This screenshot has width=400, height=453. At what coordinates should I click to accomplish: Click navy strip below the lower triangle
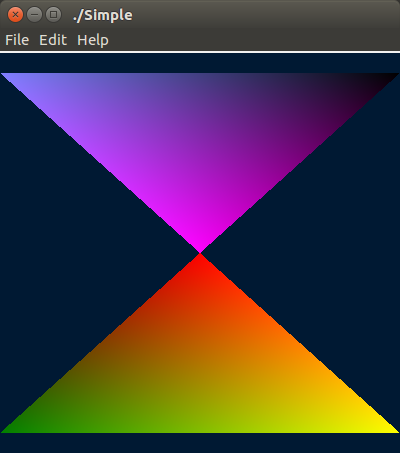click(200, 443)
